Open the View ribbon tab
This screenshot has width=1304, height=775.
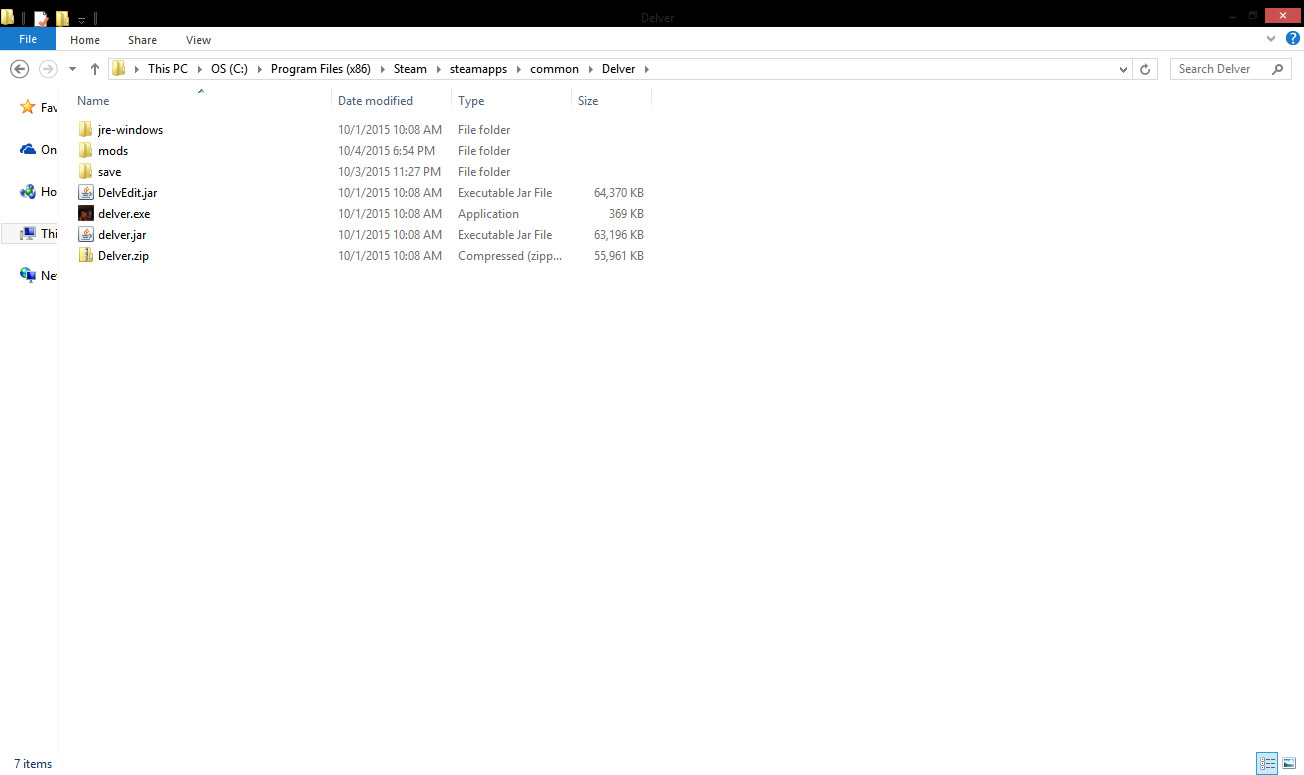pyautogui.click(x=198, y=40)
